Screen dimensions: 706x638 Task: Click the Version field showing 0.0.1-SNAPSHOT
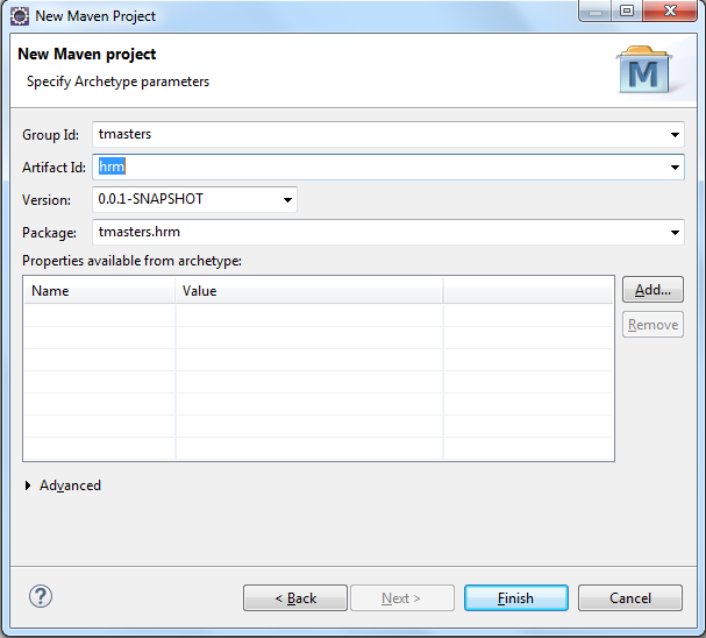(185, 200)
